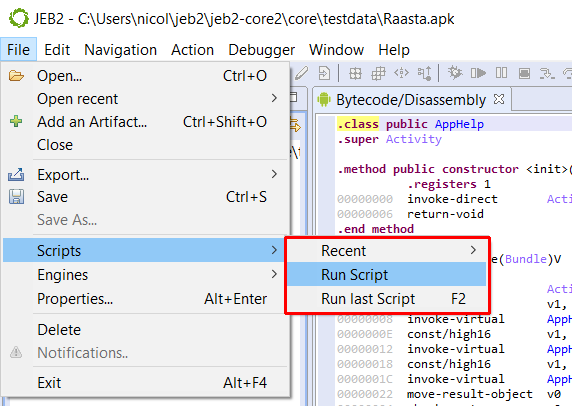Click address 00000008 invoke-virtual line
The height and width of the screenshot is (406, 572).
[456, 319]
